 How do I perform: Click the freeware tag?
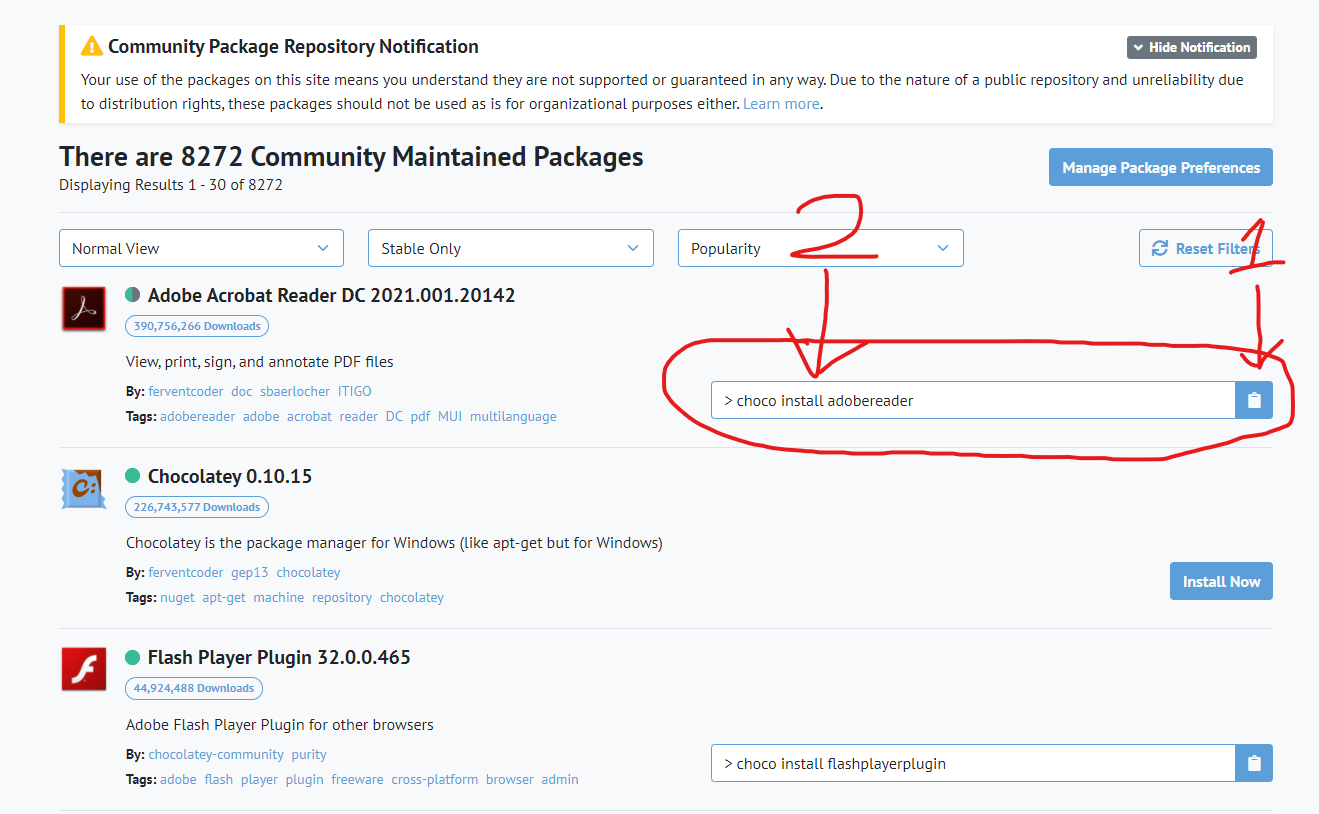point(357,779)
